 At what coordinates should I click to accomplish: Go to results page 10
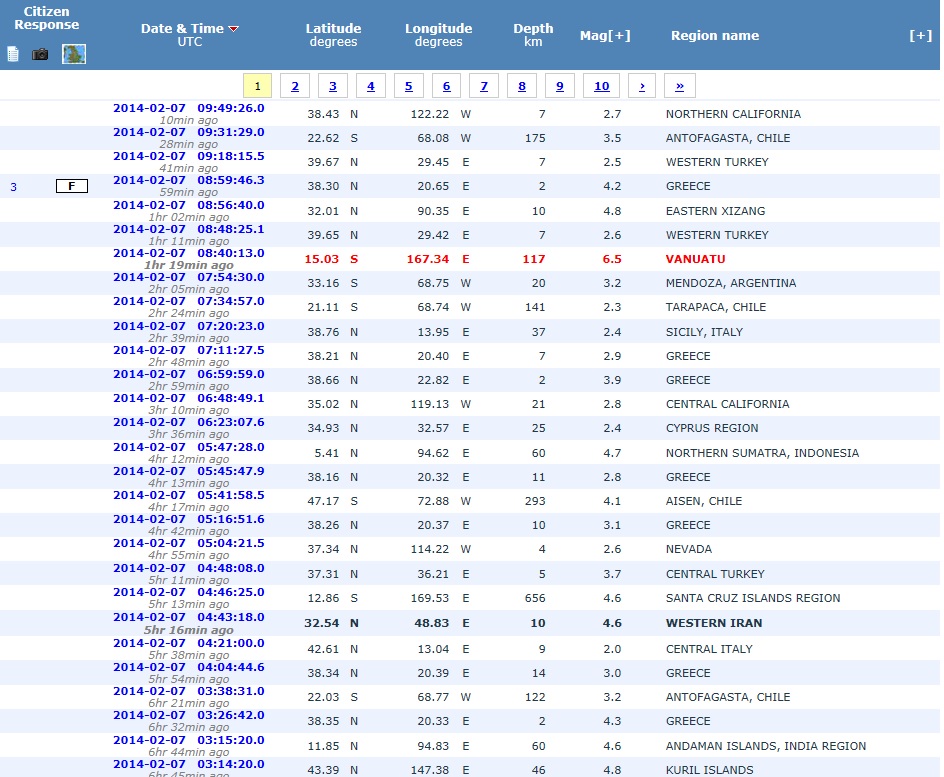(x=601, y=85)
